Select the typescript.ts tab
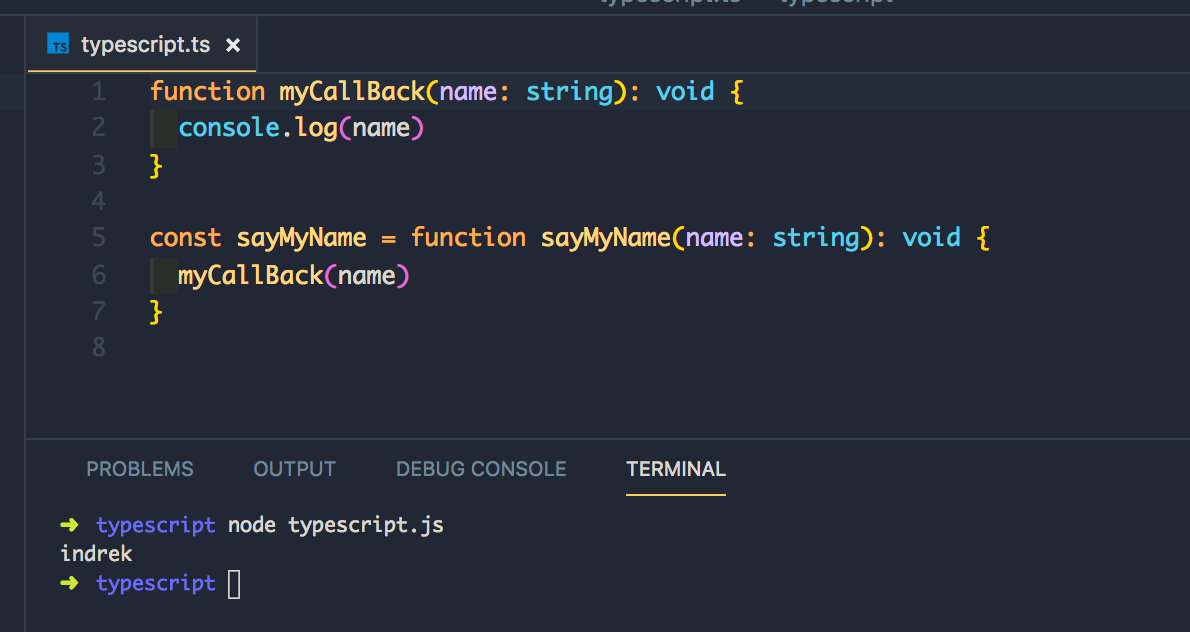Viewport: 1190px width, 632px height. (x=142, y=45)
